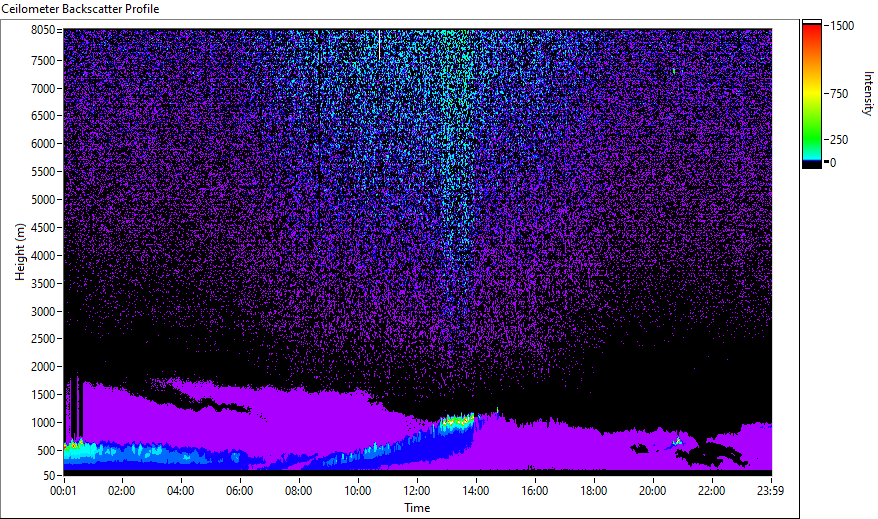Click the 6000 height axis value
This screenshot has width=878, height=519.
43,144
